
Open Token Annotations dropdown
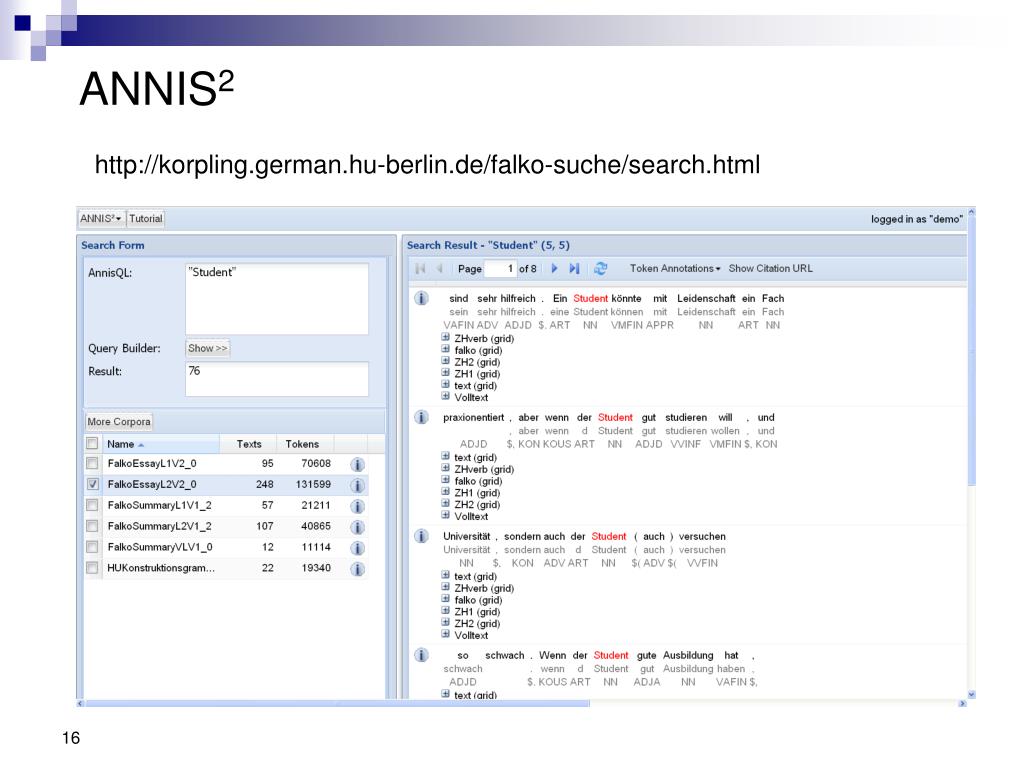[675, 268]
